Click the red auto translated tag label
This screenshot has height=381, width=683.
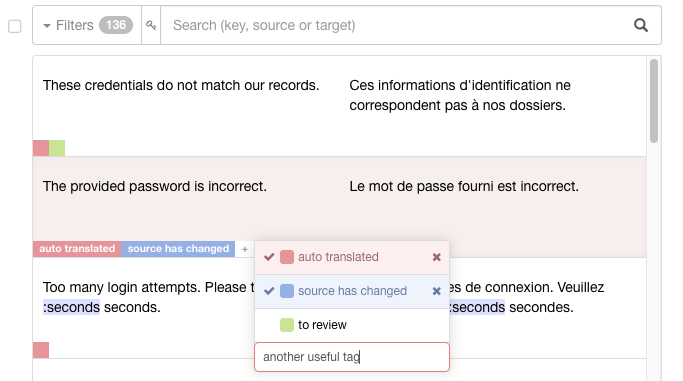coord(77,249)
